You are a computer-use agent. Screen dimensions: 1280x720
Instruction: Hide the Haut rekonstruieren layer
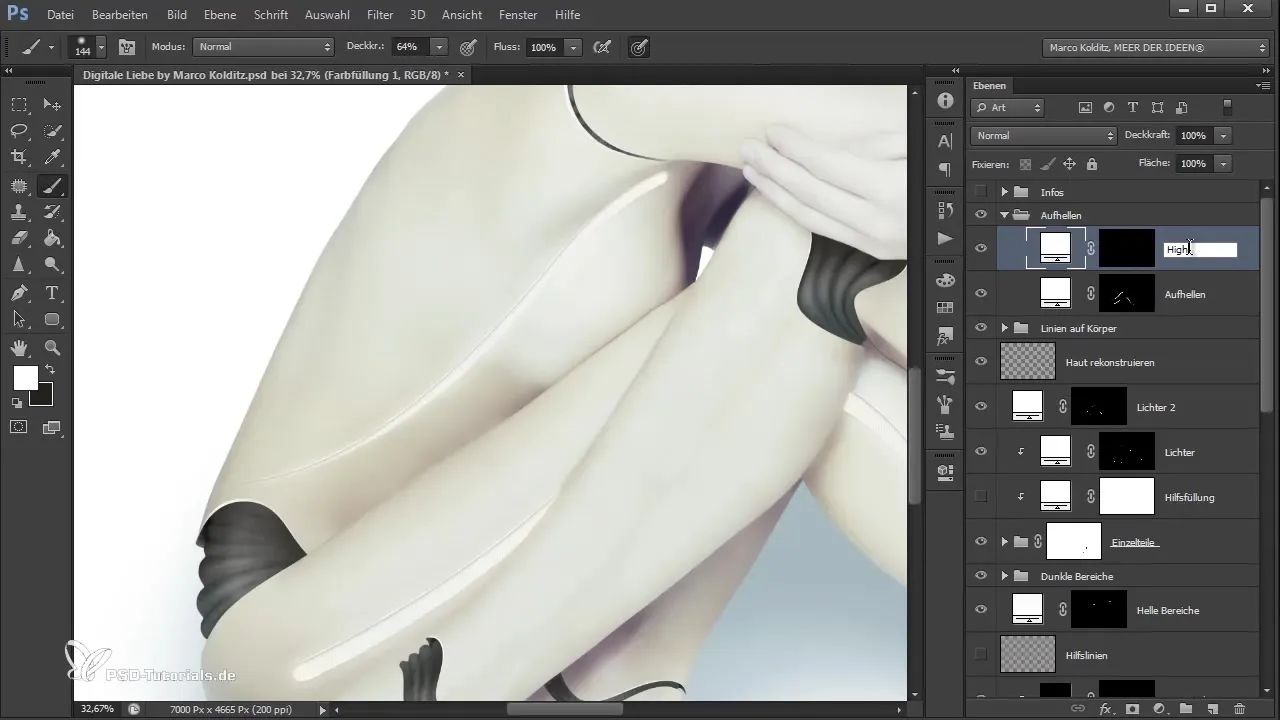[981, 361]
